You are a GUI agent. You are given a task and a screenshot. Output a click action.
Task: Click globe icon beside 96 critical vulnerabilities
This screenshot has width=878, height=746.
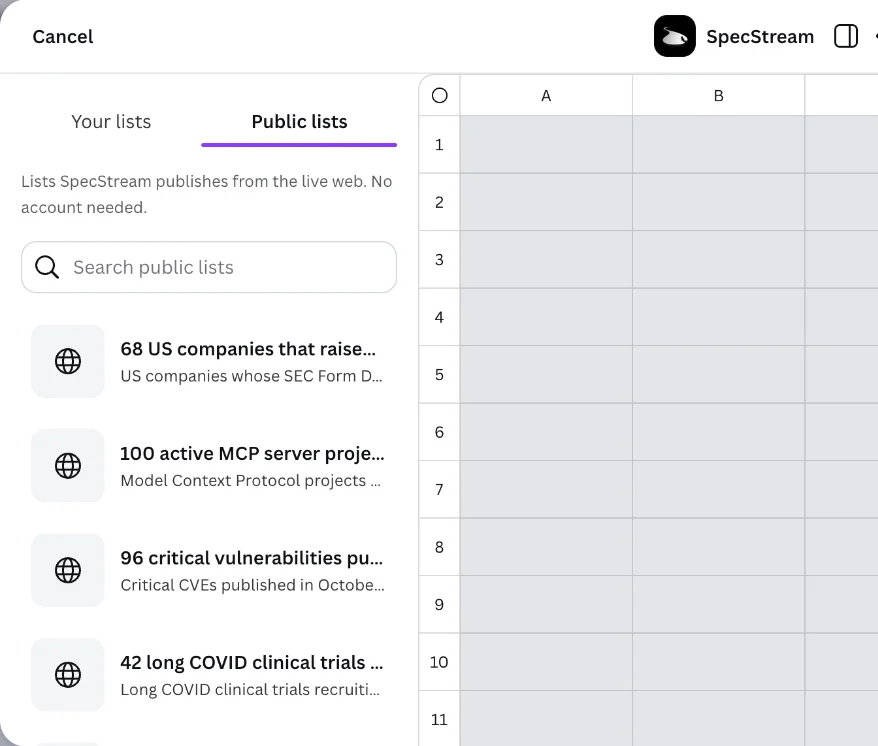(68, 570)
